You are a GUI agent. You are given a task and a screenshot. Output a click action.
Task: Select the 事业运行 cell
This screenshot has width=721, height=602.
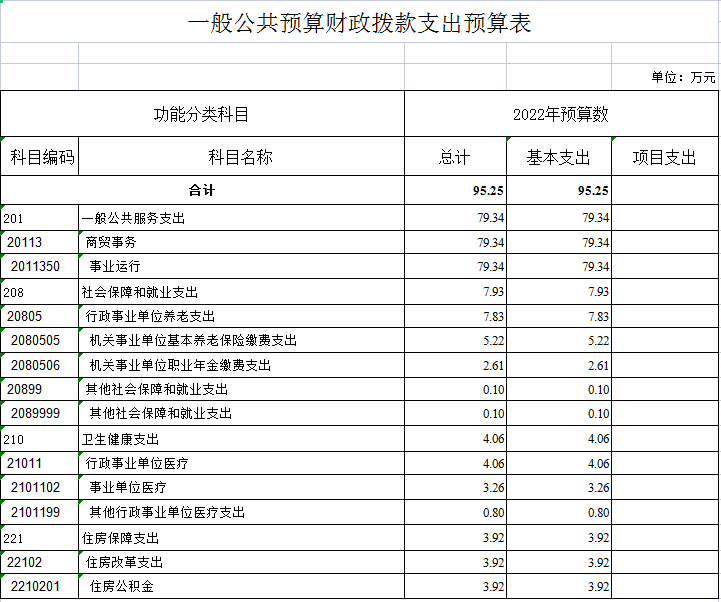click(x=241, y=266)
